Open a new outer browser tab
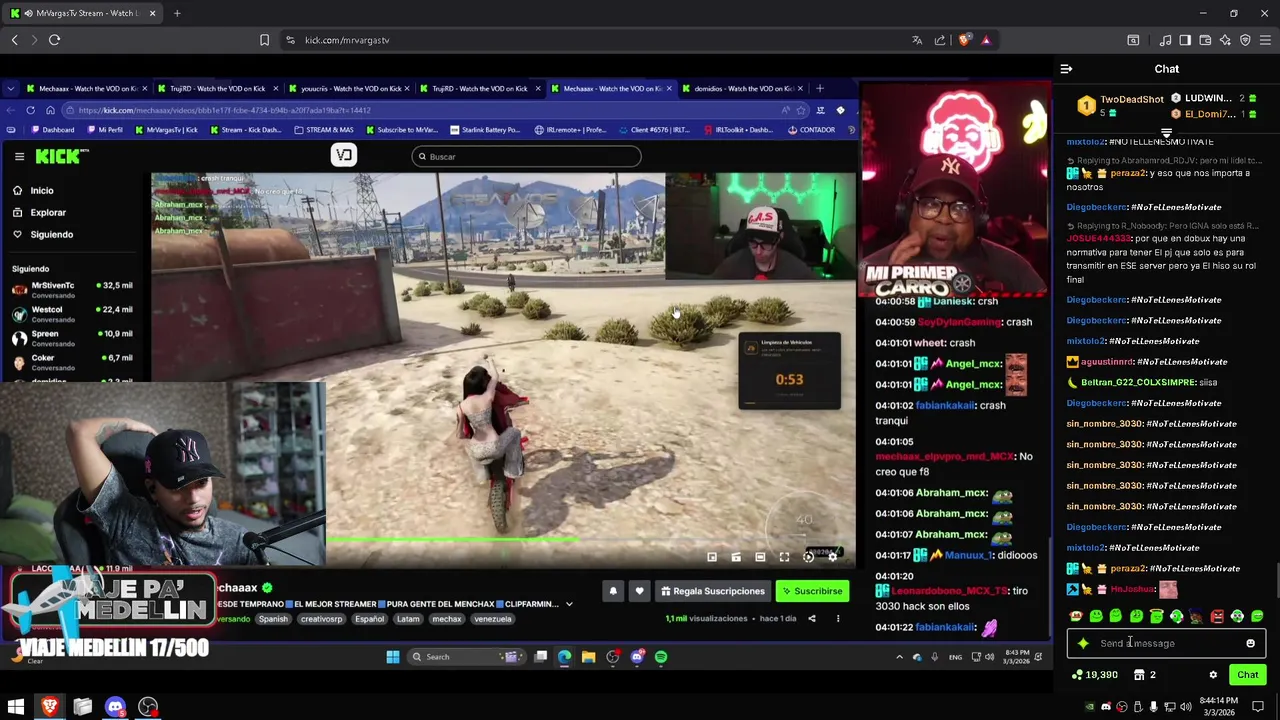 [x=177, y=13]
